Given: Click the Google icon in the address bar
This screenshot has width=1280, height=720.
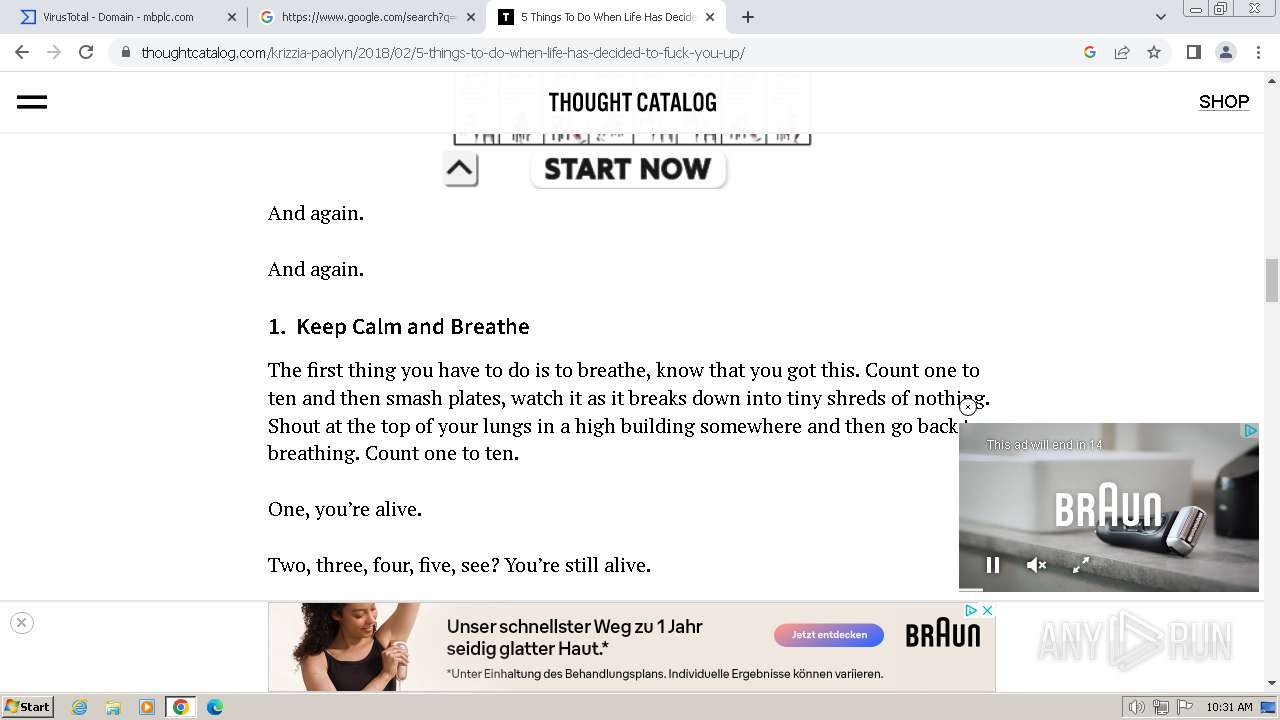Looking at the screenshot, I should click(x=1090, y=52).
